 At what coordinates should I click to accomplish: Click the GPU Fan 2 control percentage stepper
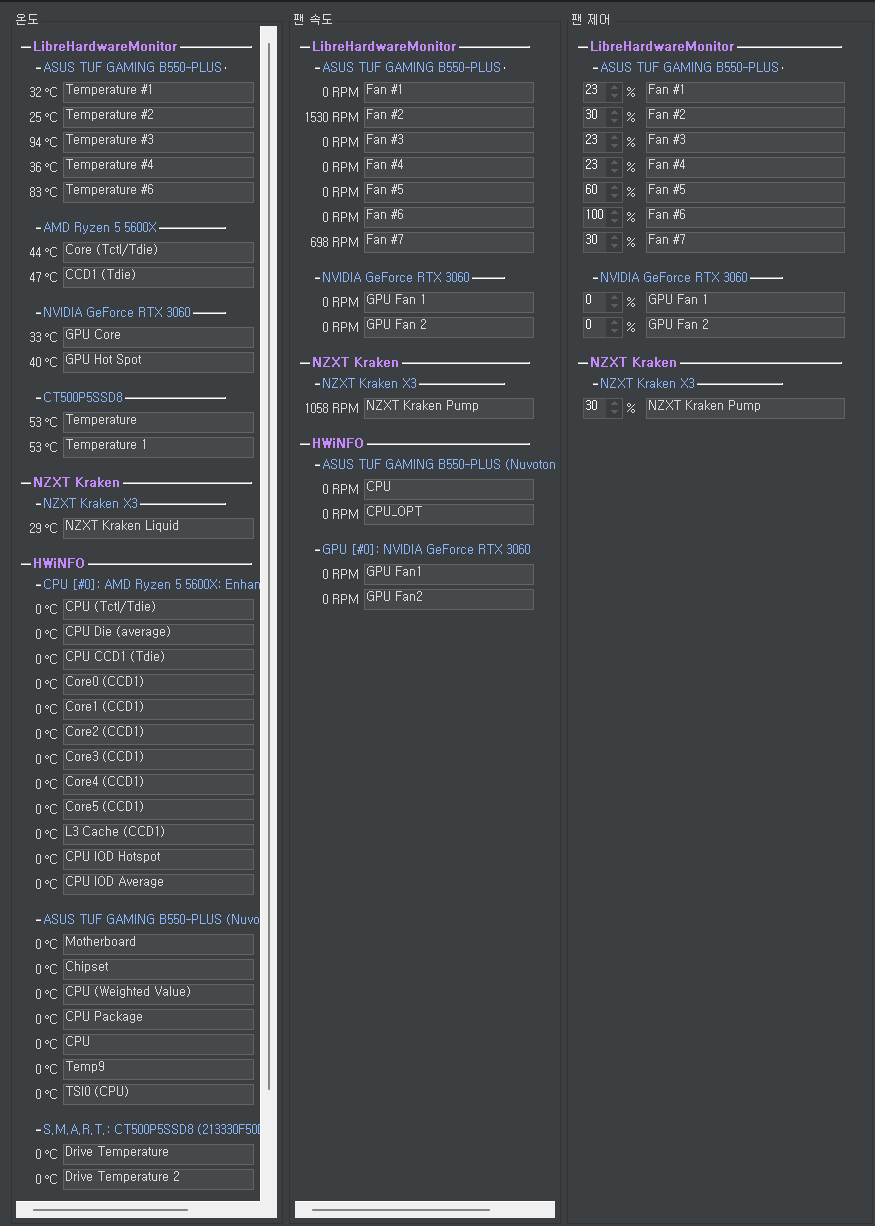point(603,327)
